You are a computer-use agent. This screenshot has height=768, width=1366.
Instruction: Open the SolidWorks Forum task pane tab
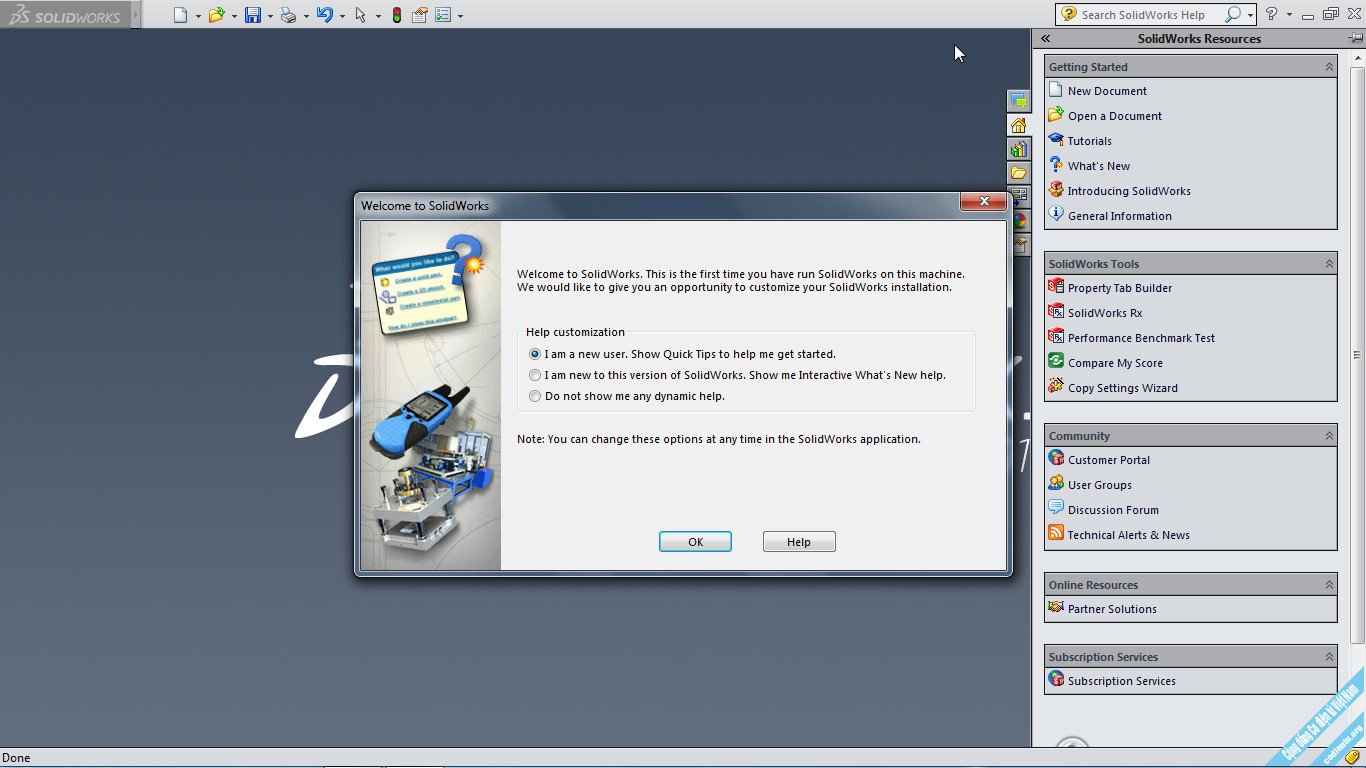pos(1019,101)
